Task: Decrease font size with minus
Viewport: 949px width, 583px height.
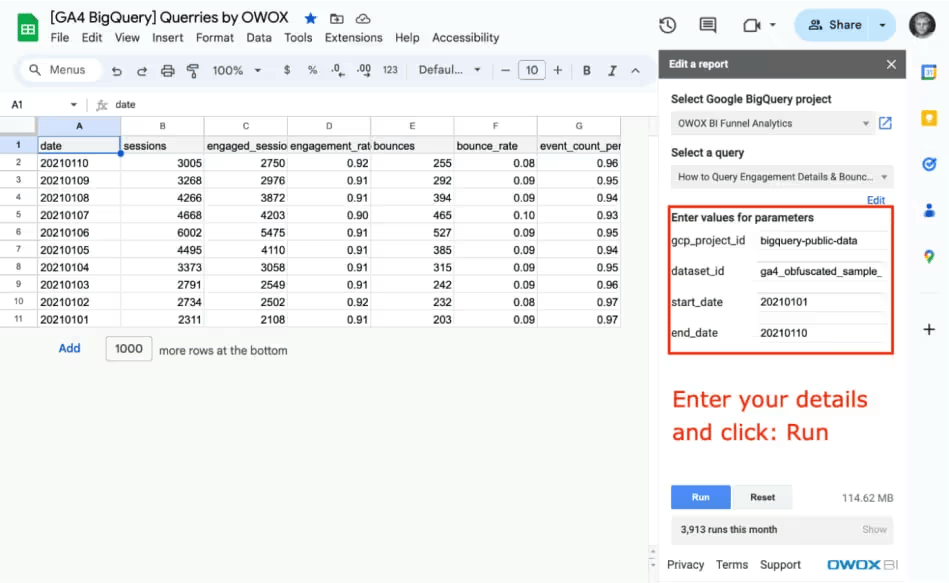Action: coord(505,70)
